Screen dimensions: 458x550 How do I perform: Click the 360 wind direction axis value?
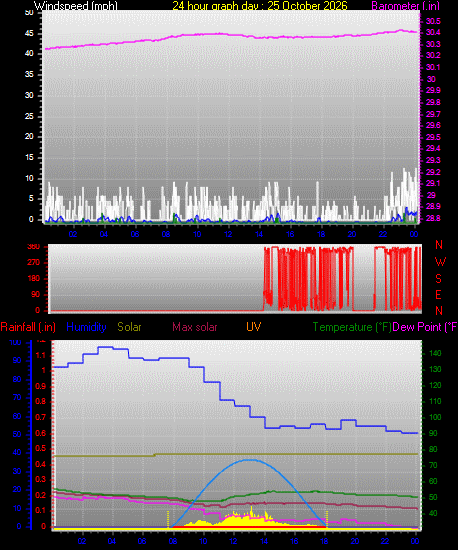(x=34, y=247)
